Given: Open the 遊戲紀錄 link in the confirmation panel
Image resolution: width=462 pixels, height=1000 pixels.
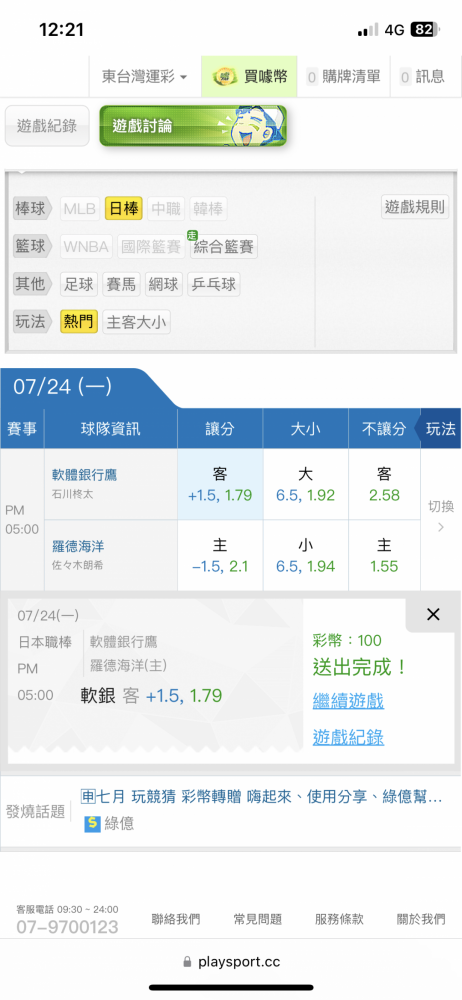Looking at the screenshot, I should 348,738.
